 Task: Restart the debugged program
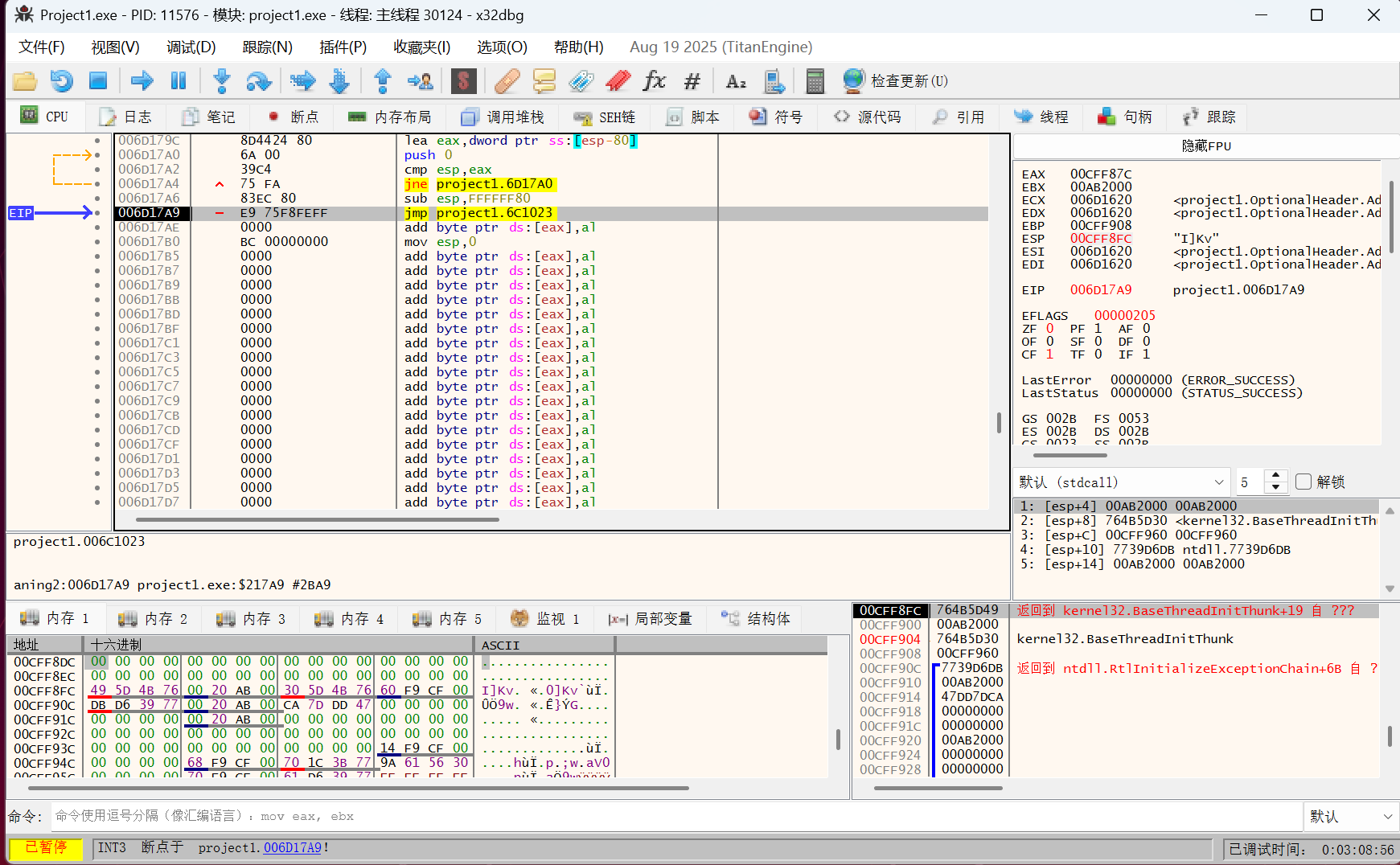(x=62, y=81)
